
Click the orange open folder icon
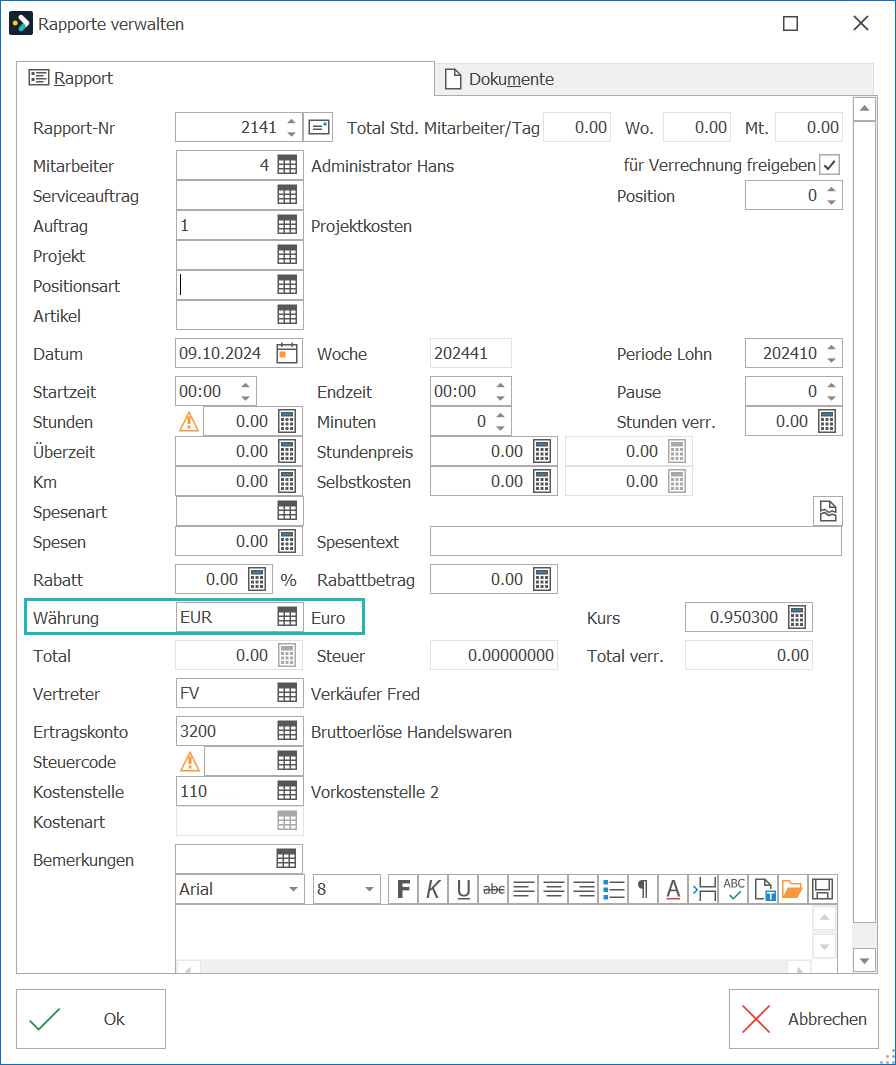[792, 888]
